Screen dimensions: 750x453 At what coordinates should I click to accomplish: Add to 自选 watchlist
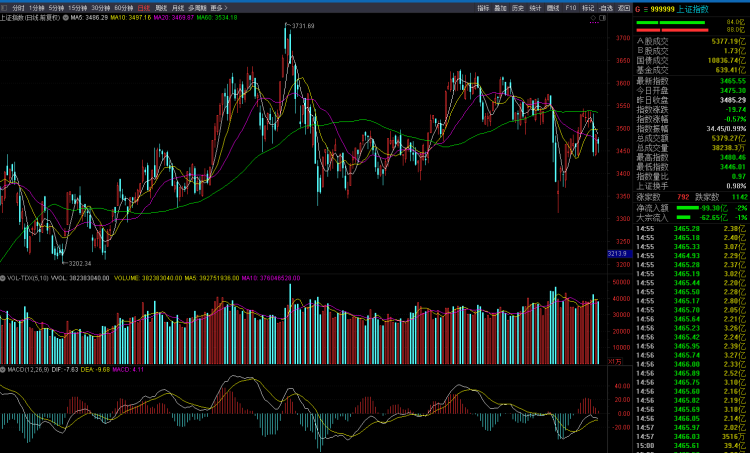tap(606, 8)
